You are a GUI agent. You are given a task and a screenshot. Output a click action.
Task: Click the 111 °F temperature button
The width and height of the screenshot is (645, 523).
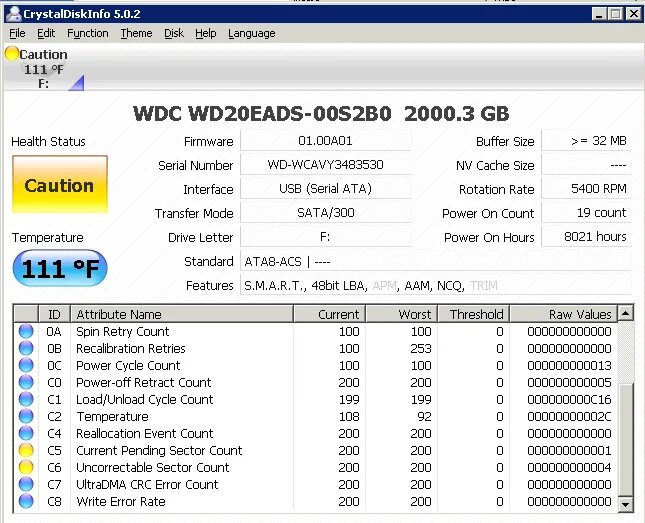[x=60, y=268]
